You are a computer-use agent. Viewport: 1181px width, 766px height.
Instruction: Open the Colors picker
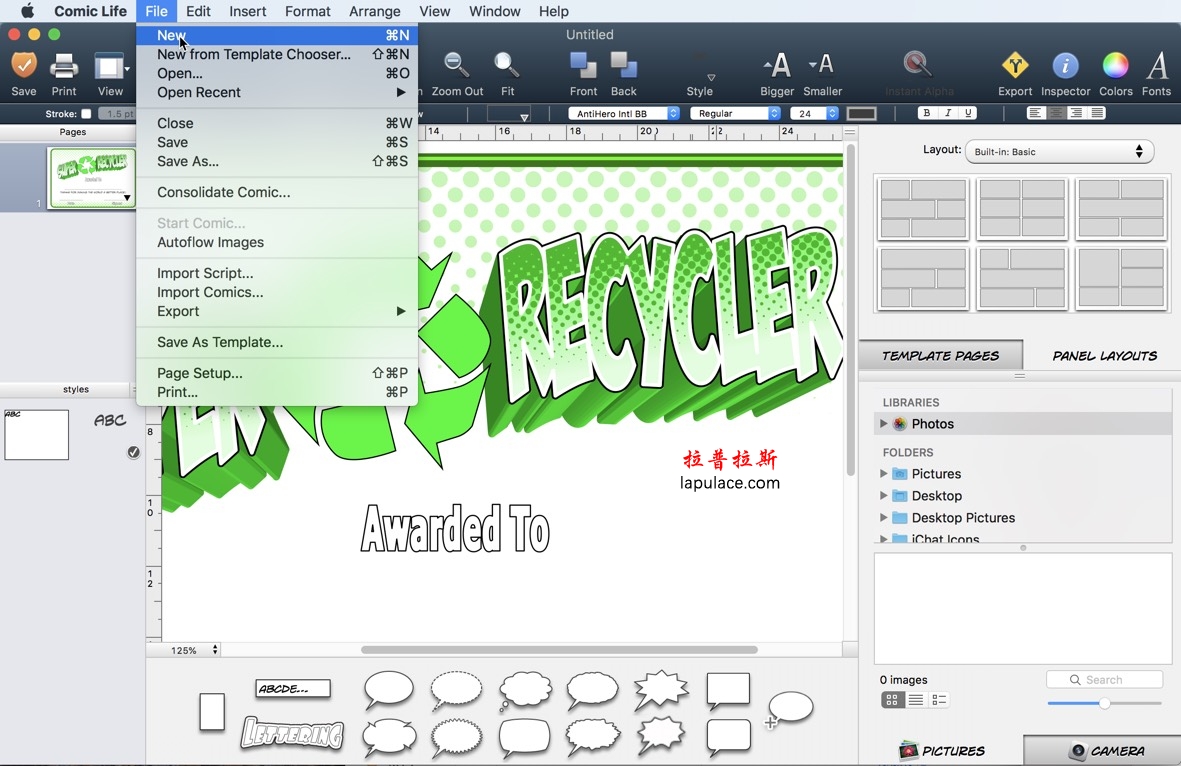(x=1115, y=66)
